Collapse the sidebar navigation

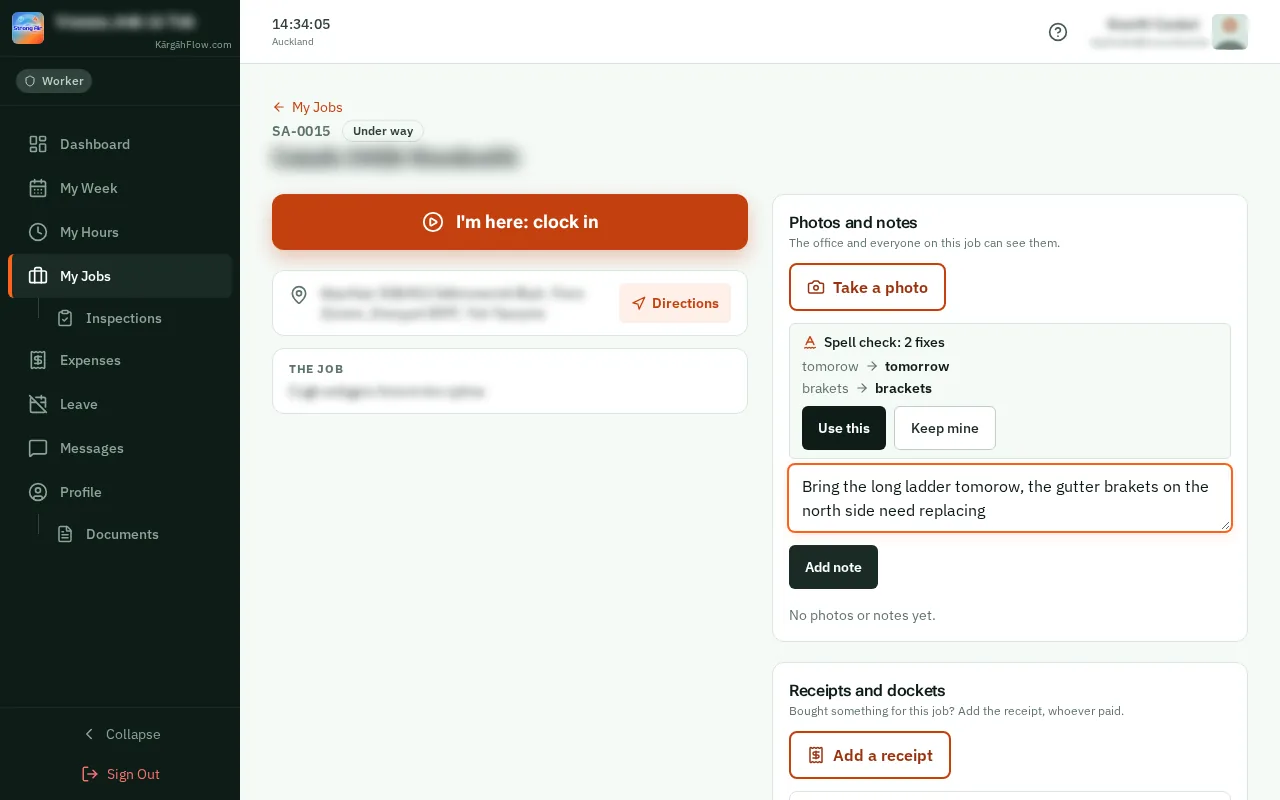[x=120, y=734]
